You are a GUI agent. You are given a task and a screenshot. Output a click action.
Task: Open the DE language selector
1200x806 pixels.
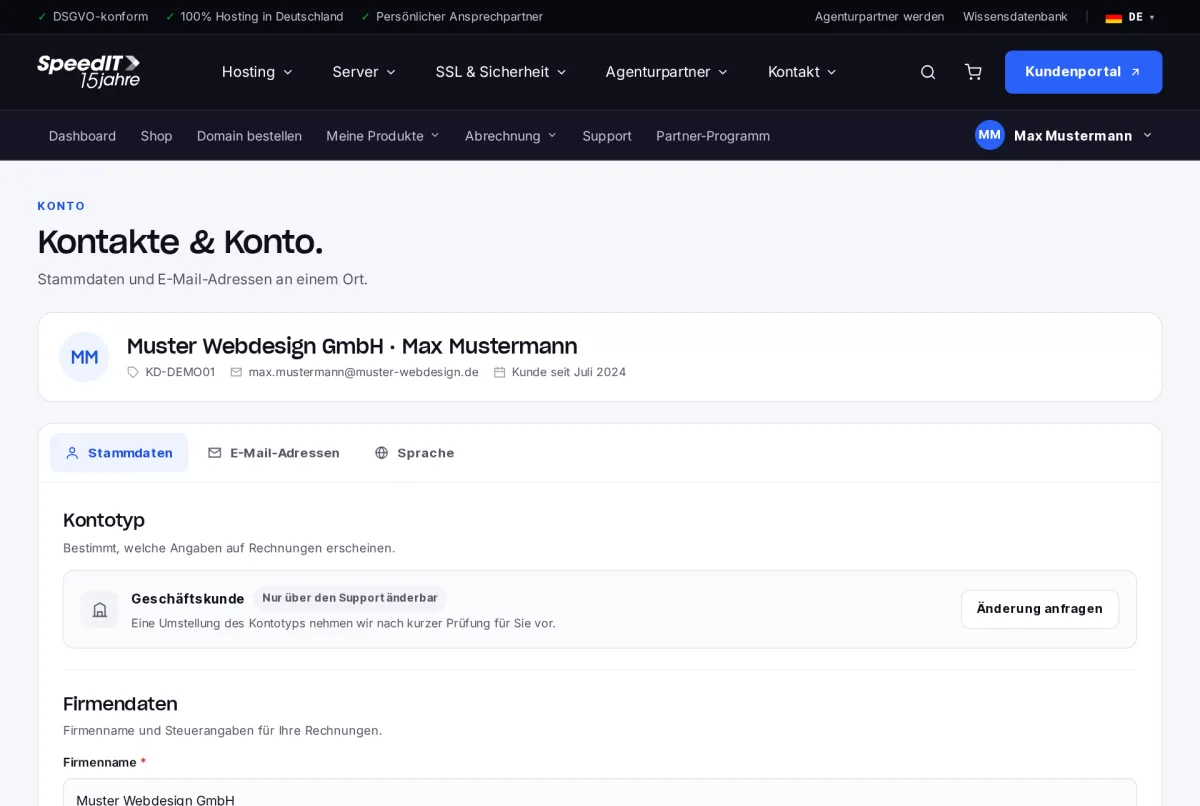click(1130, 17)
